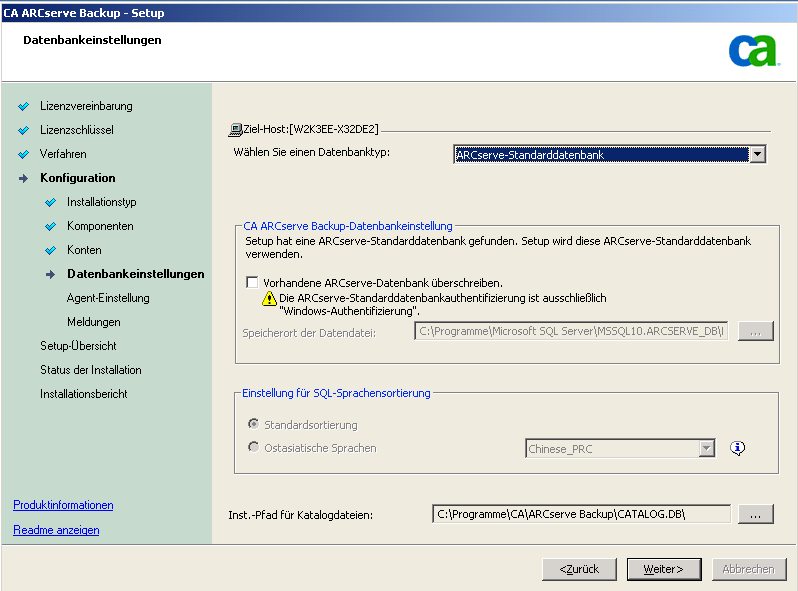The image size is (798, 591).
Task: Click the CA ARCserve Backup-Datenbankeinstellung group title
Action: tap(348, 226)
